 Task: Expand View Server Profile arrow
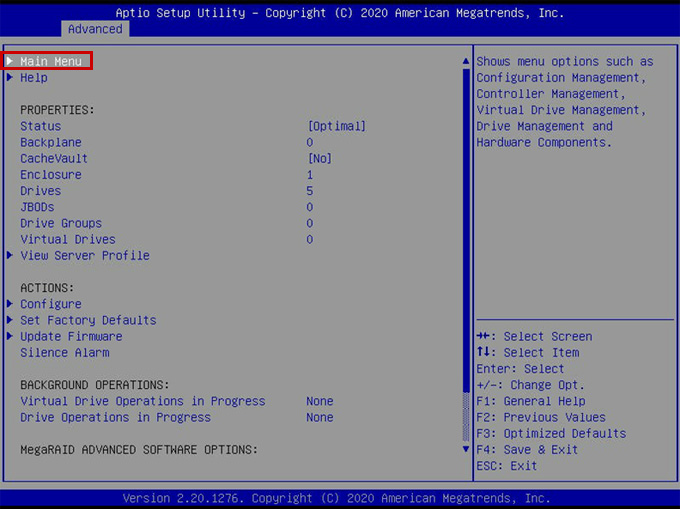coord(10,256)
